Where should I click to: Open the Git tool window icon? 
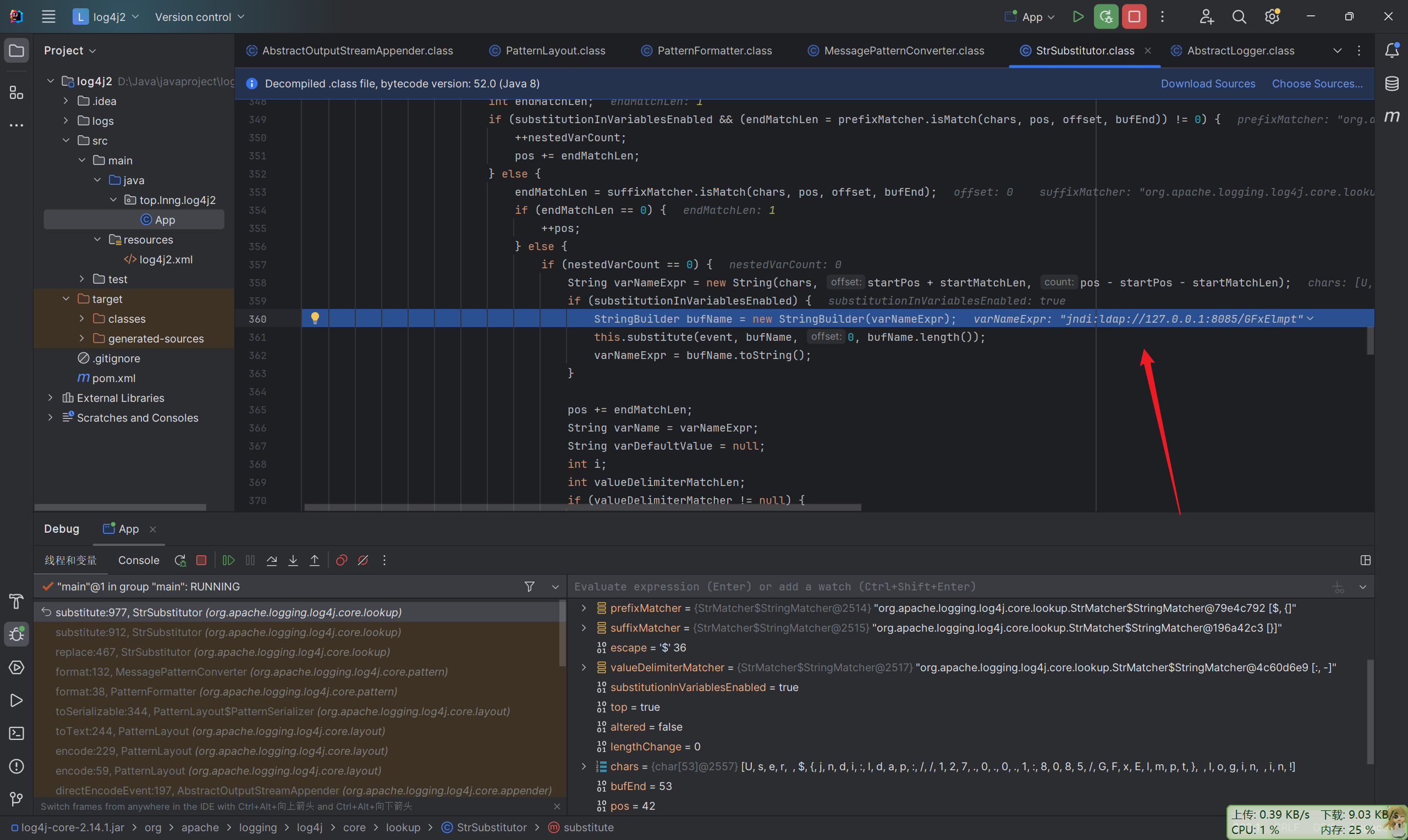16,799
